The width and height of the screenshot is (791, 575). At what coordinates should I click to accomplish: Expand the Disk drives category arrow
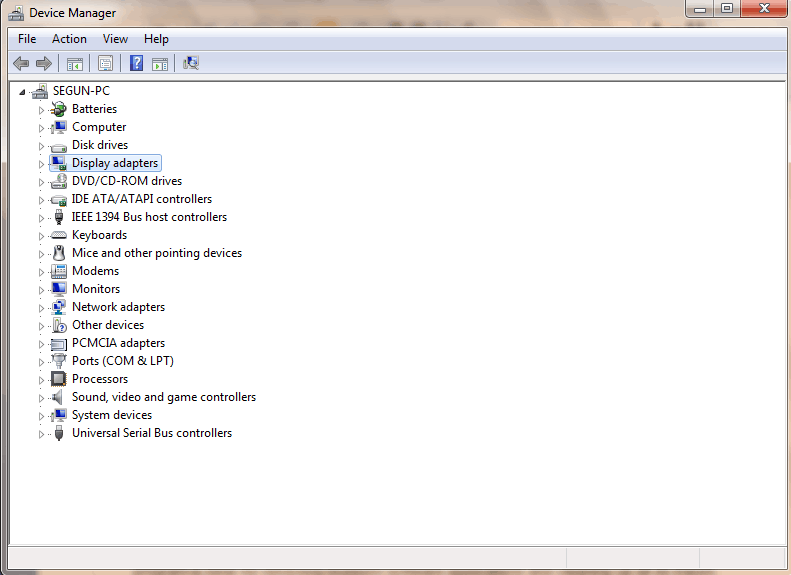(x=41, y=146)
